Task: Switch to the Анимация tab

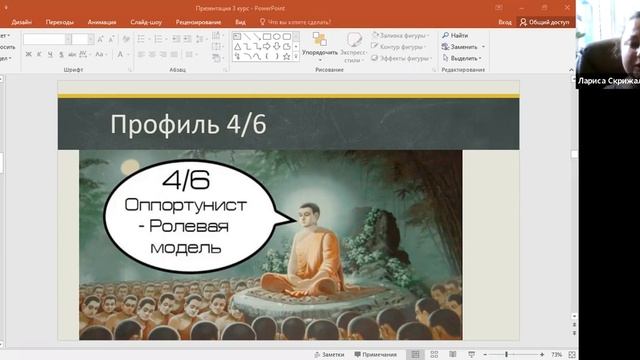Action: click(102, 22)
